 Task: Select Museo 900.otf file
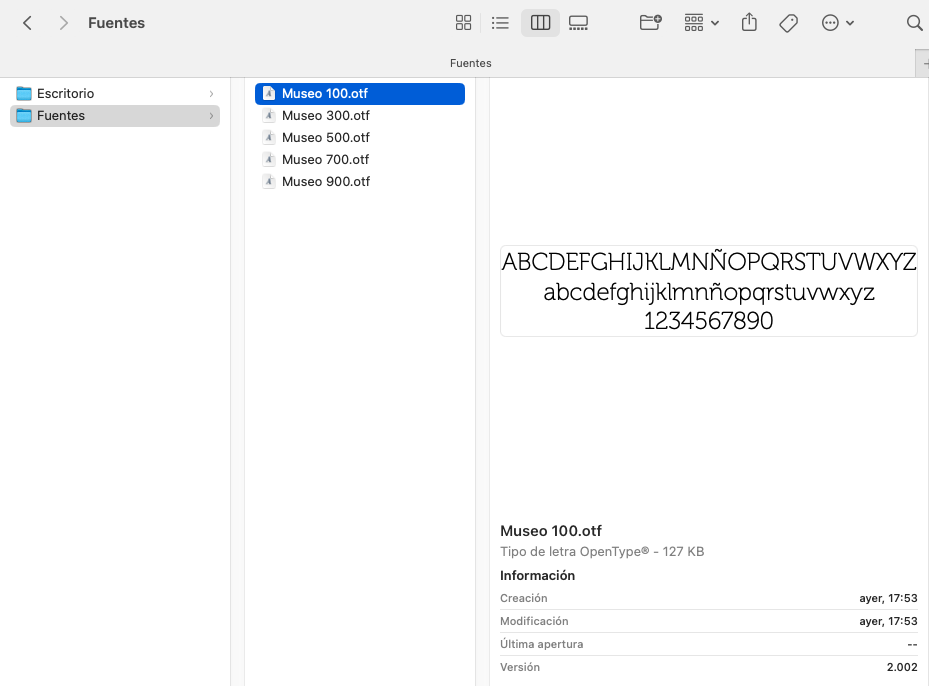click(360, 181)
